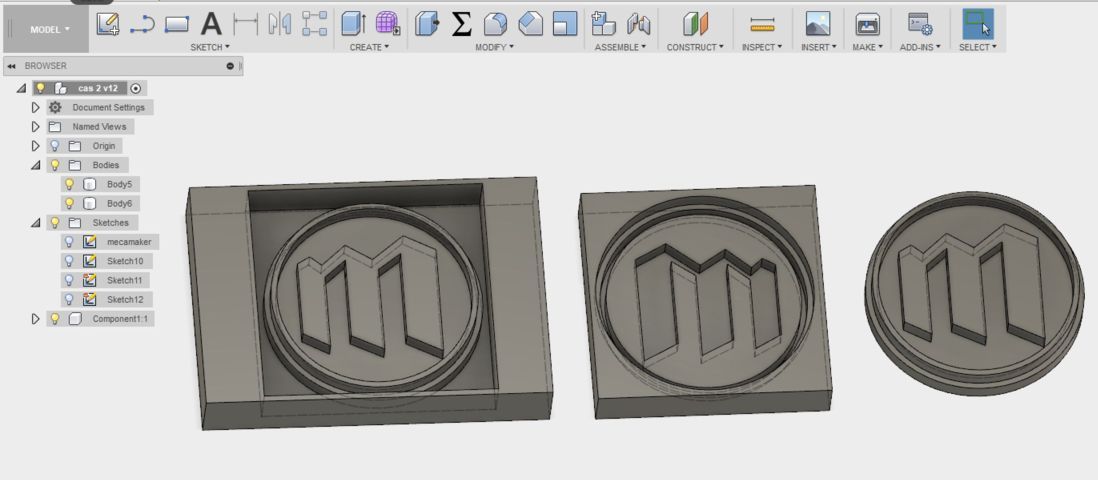Show Sketch10 via its light bulb
The width and height of the screenshot is (1098, 480).
click(69, 261)
